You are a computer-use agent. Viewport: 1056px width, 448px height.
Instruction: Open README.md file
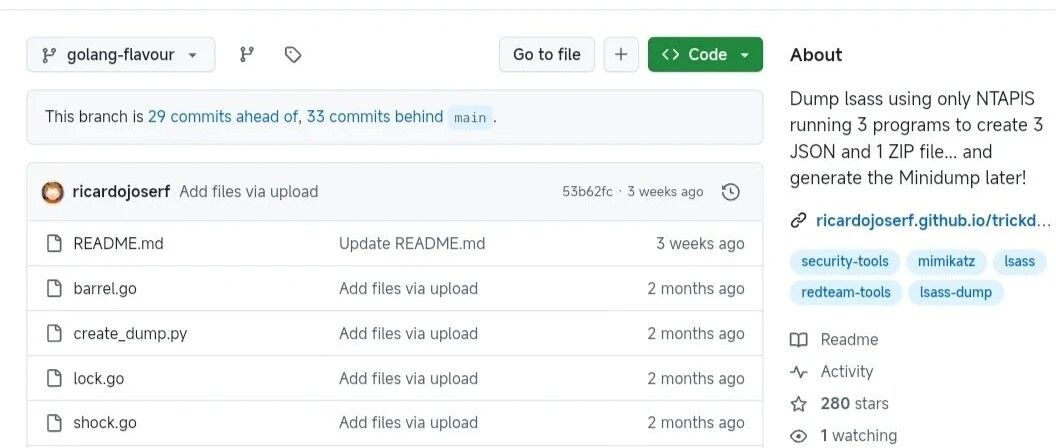119,243
